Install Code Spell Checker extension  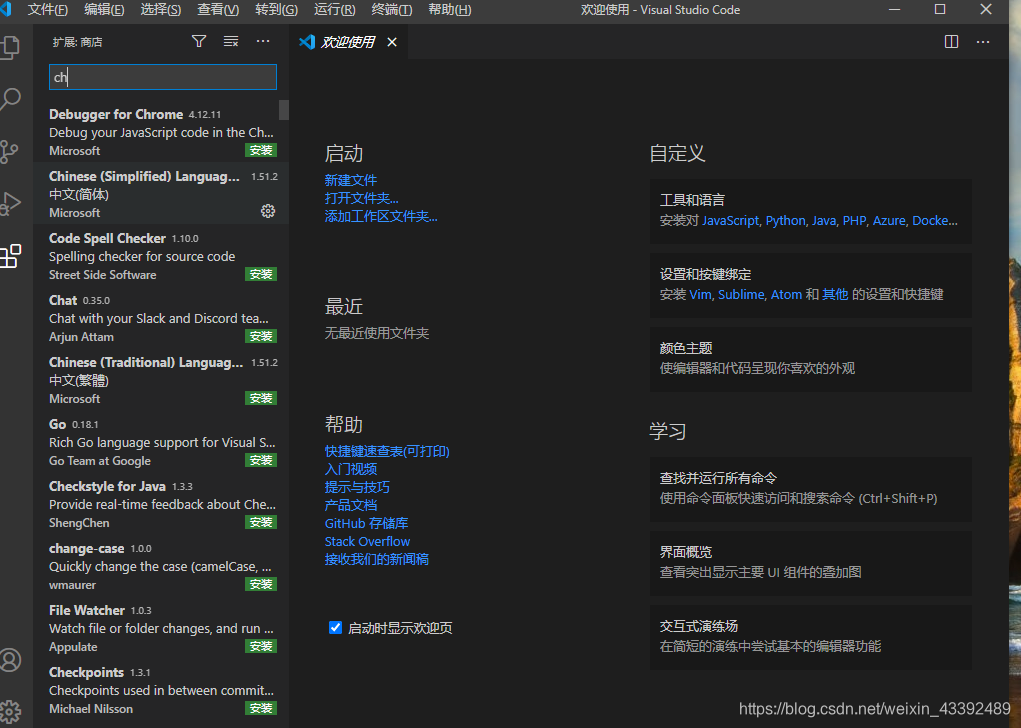tap(261, 274)
